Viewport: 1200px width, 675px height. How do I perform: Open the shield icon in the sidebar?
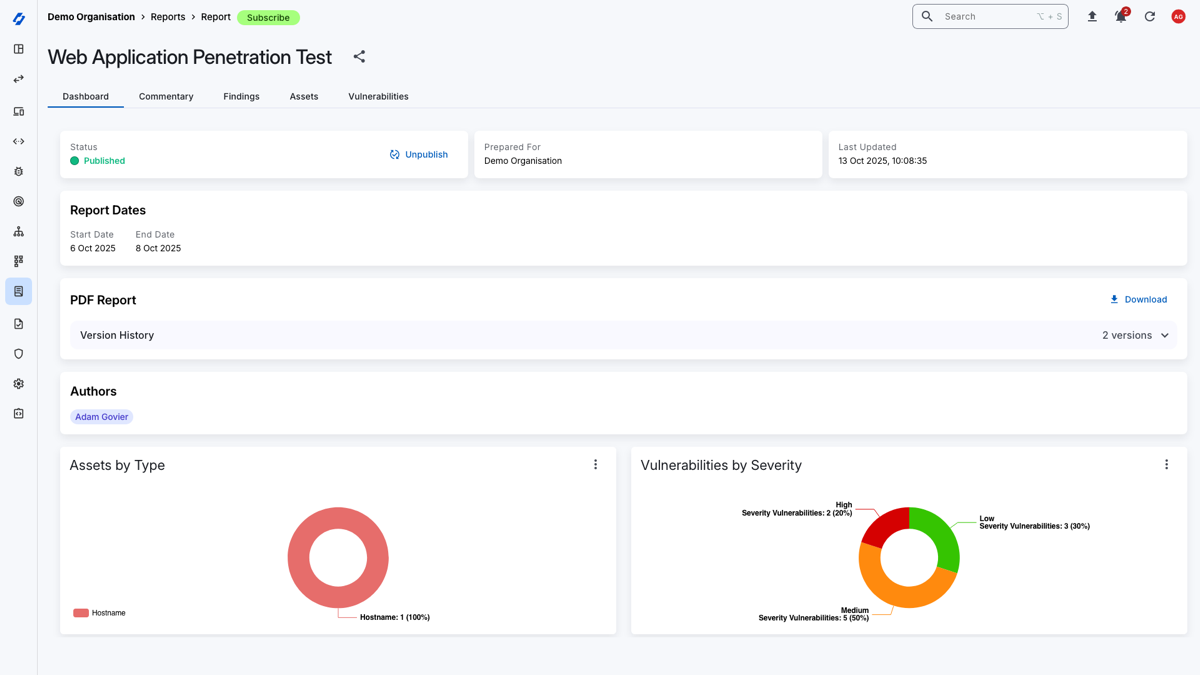point(19,354)
